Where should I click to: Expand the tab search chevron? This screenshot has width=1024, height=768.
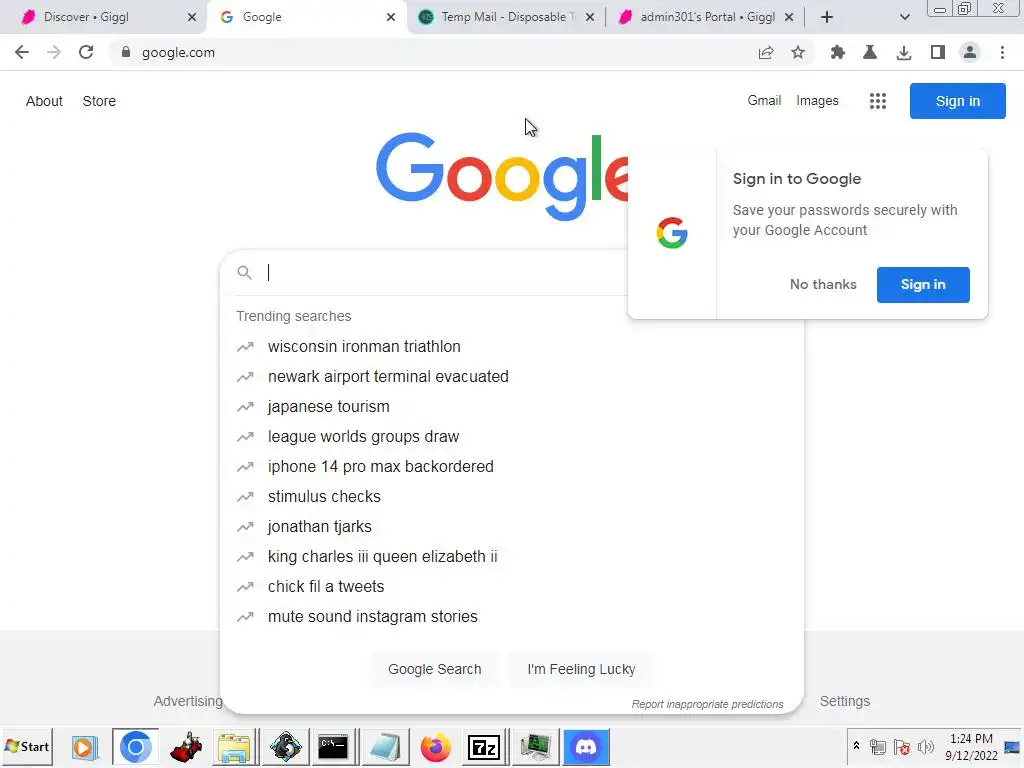coord(904,17)
